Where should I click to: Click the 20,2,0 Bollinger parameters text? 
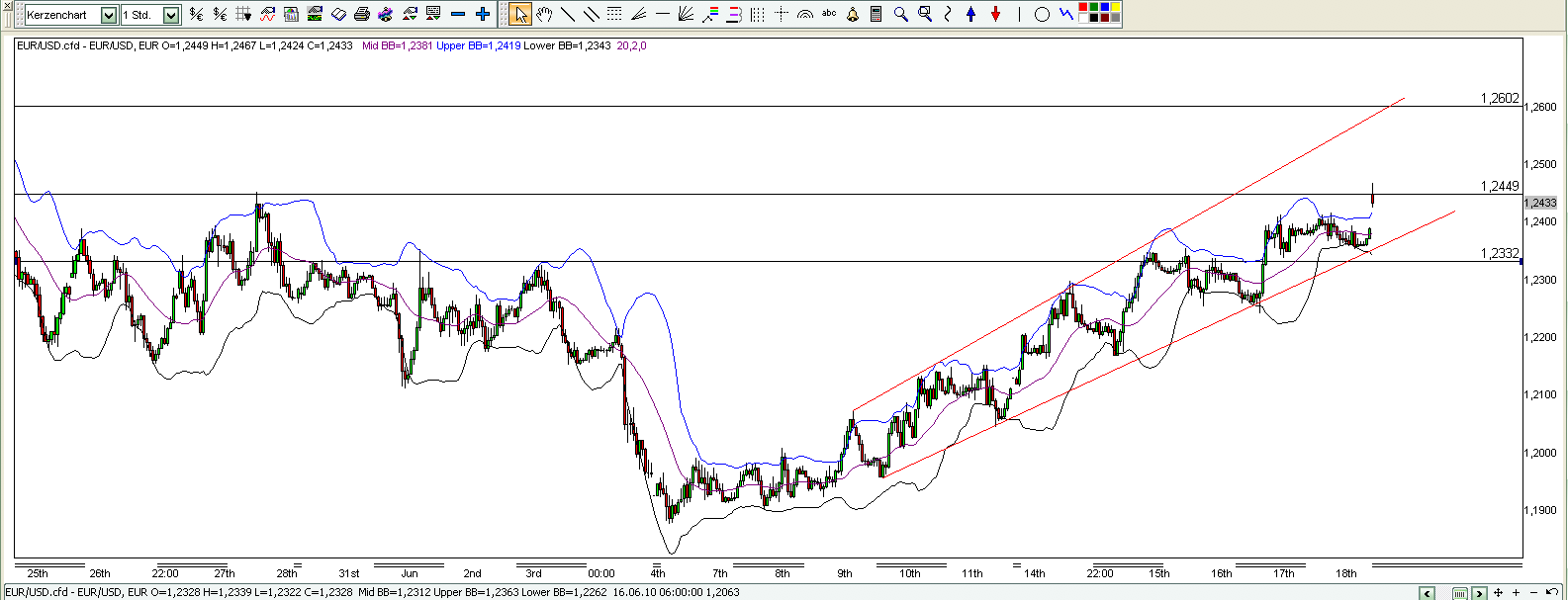[x=631, y=45]
